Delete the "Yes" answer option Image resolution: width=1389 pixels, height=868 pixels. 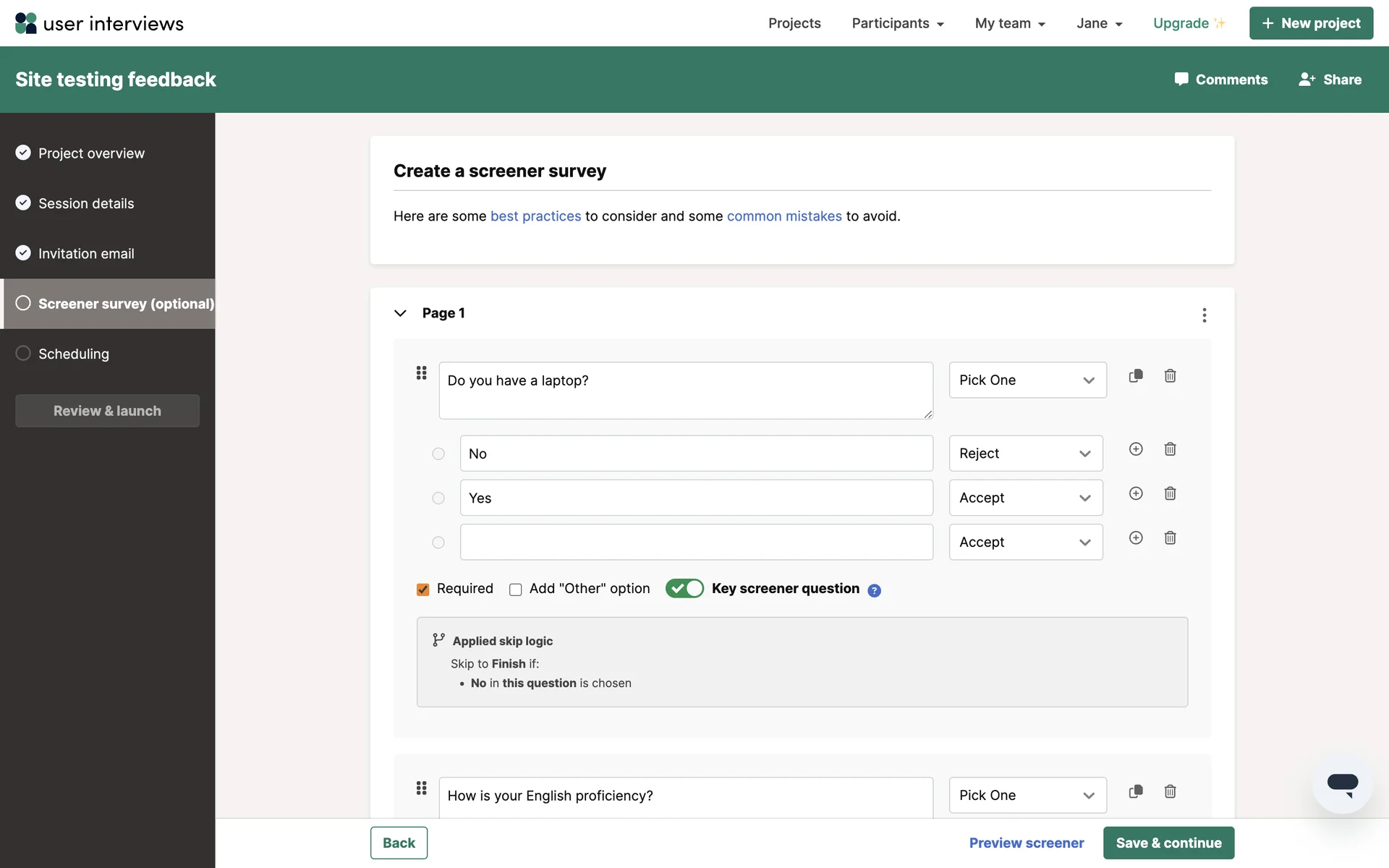1170,493
